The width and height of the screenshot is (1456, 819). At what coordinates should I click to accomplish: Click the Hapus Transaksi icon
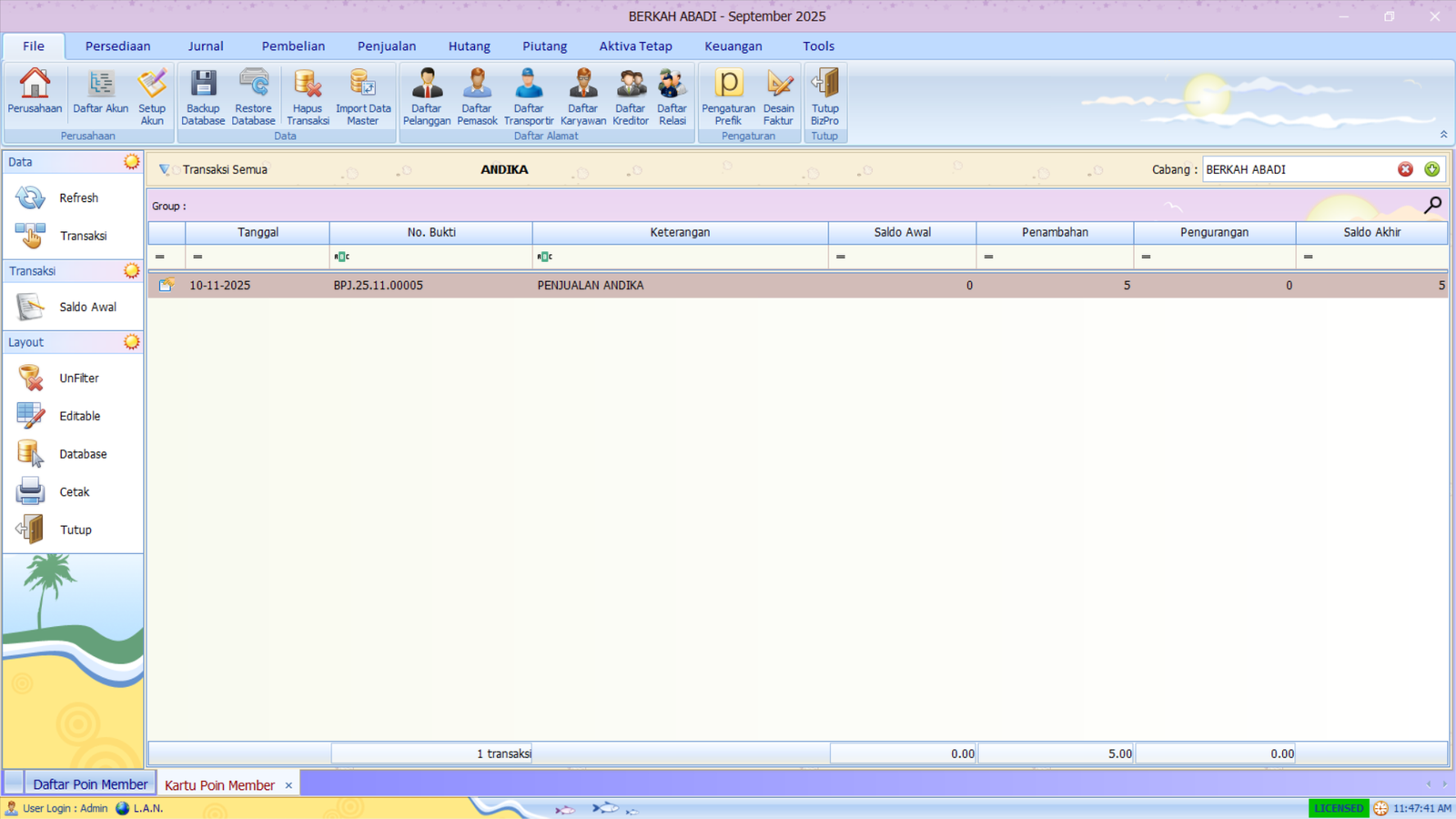tap(308, 96)
